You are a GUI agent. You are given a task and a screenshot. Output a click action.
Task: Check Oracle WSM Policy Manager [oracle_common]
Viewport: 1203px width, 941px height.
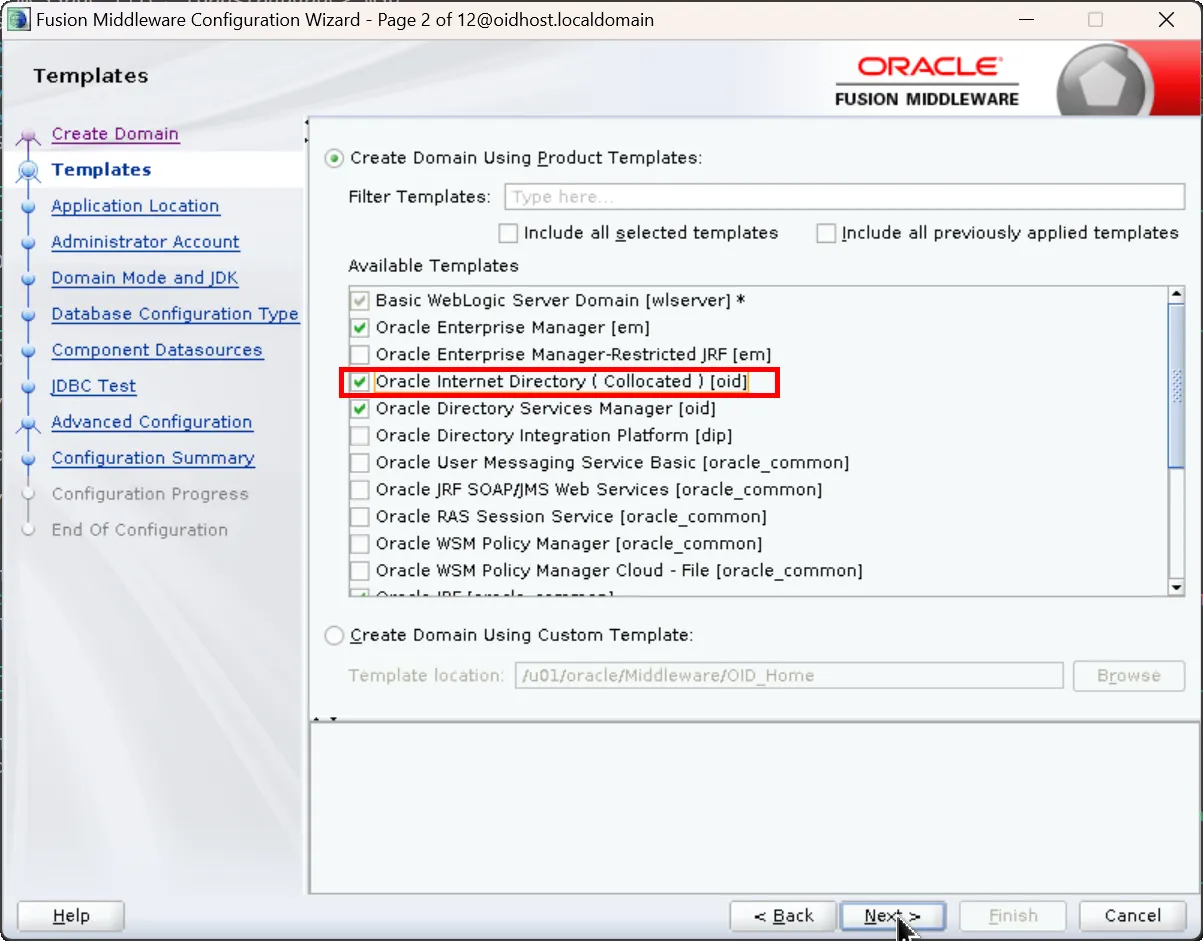click(360, 544)
